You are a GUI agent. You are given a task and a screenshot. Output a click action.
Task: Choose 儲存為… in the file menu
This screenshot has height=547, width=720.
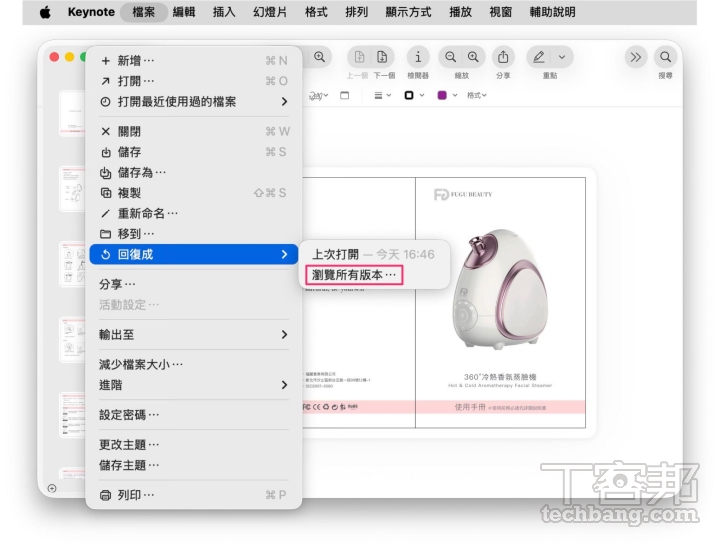pyautogui.click(x=193, y=173)
